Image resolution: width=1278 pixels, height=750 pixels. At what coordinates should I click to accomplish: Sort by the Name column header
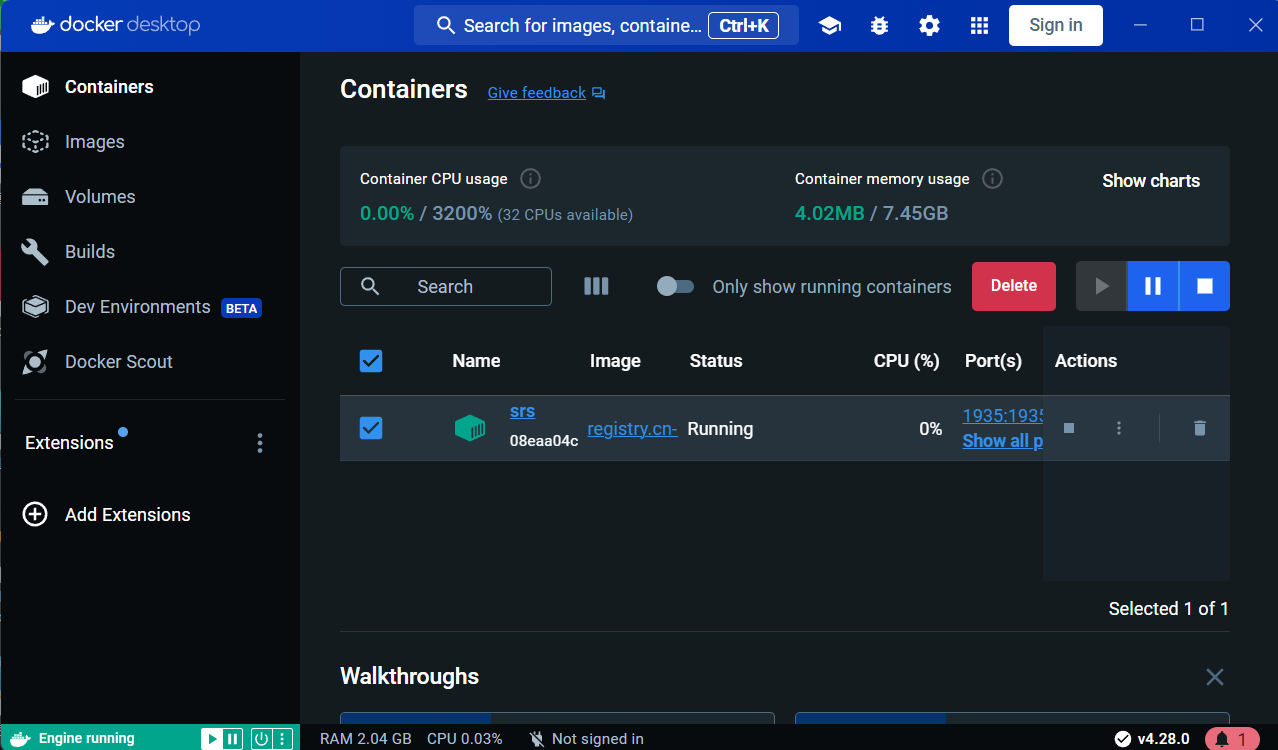[476, 361]
